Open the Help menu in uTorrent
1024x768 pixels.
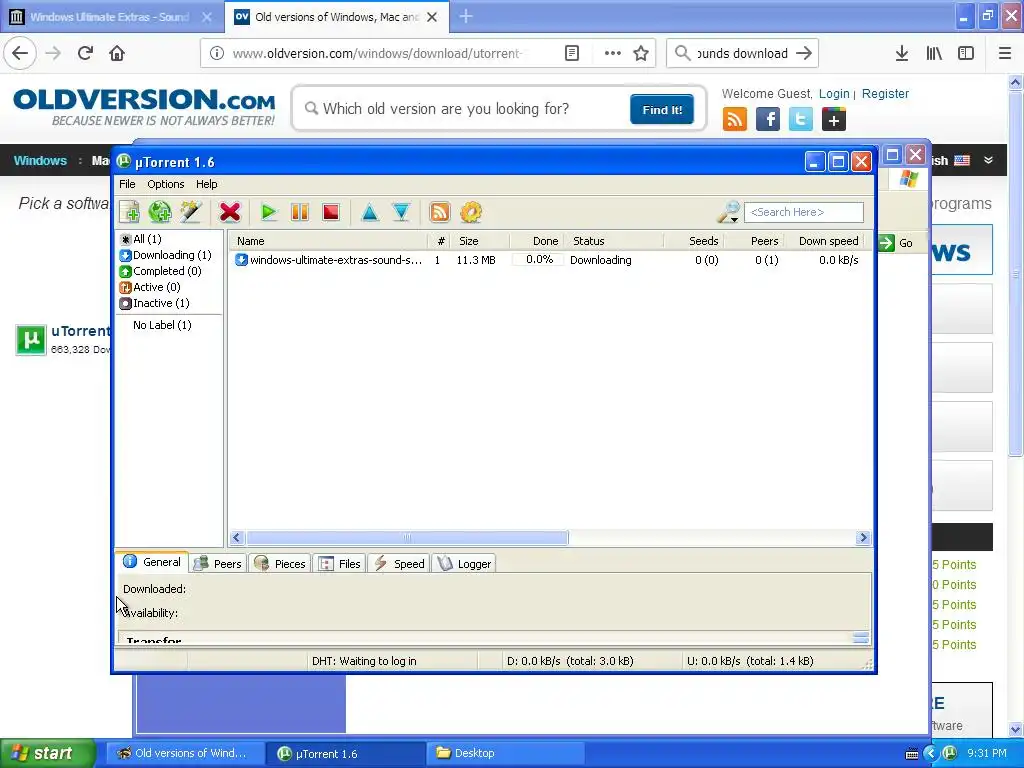pos(206,184)
